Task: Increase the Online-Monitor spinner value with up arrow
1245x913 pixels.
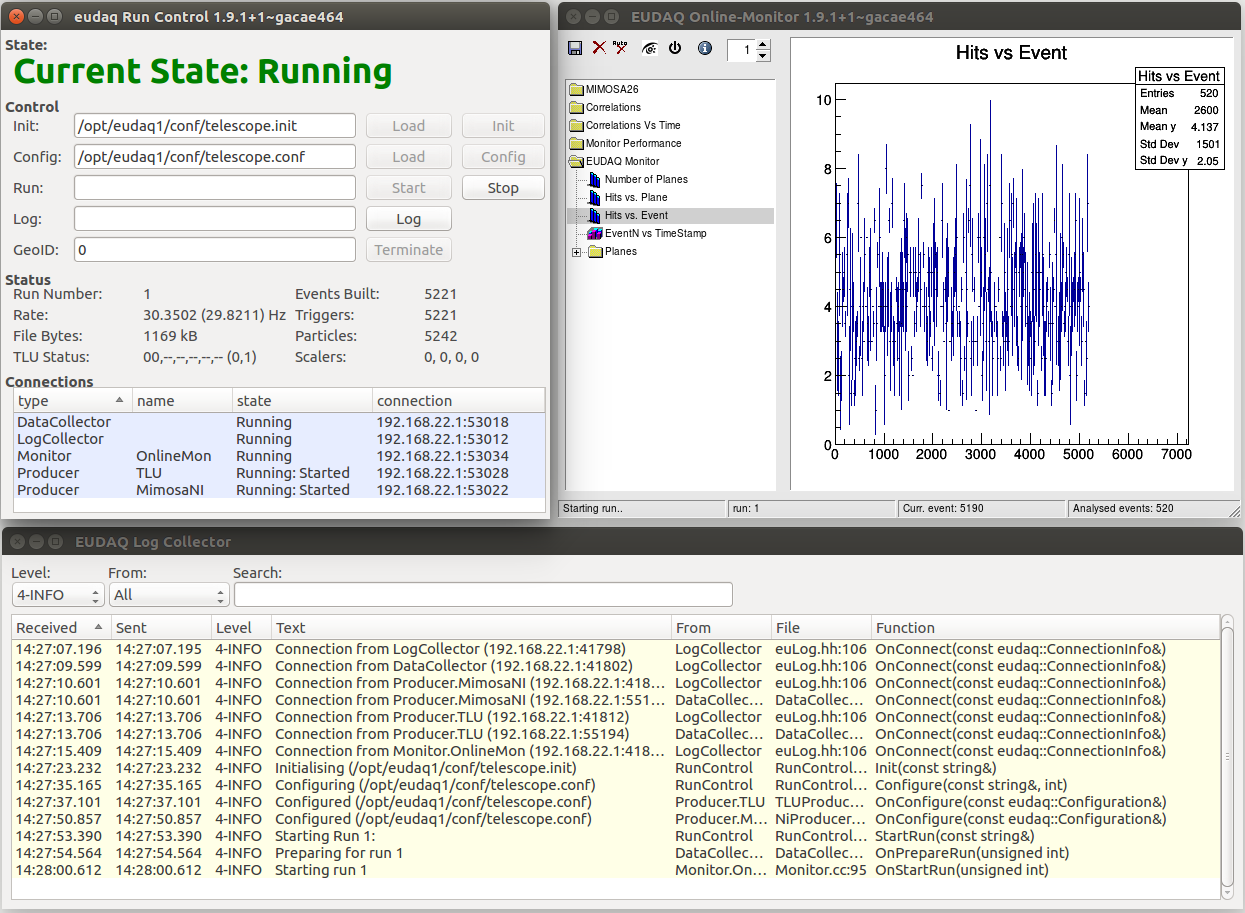Action: (x=763, y=44)
